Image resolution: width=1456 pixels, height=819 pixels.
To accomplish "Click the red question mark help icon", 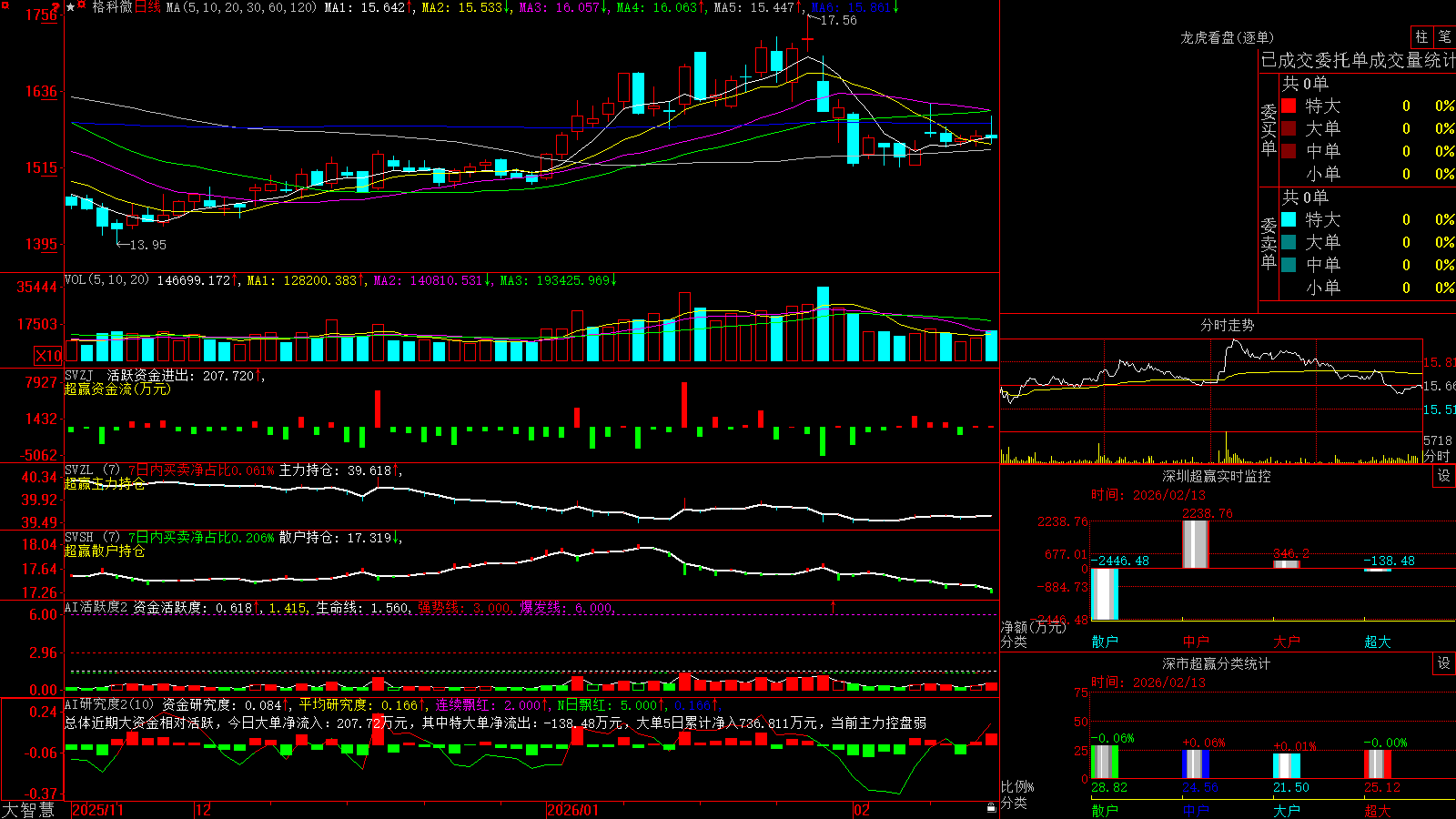I will (x=56, y=7).
